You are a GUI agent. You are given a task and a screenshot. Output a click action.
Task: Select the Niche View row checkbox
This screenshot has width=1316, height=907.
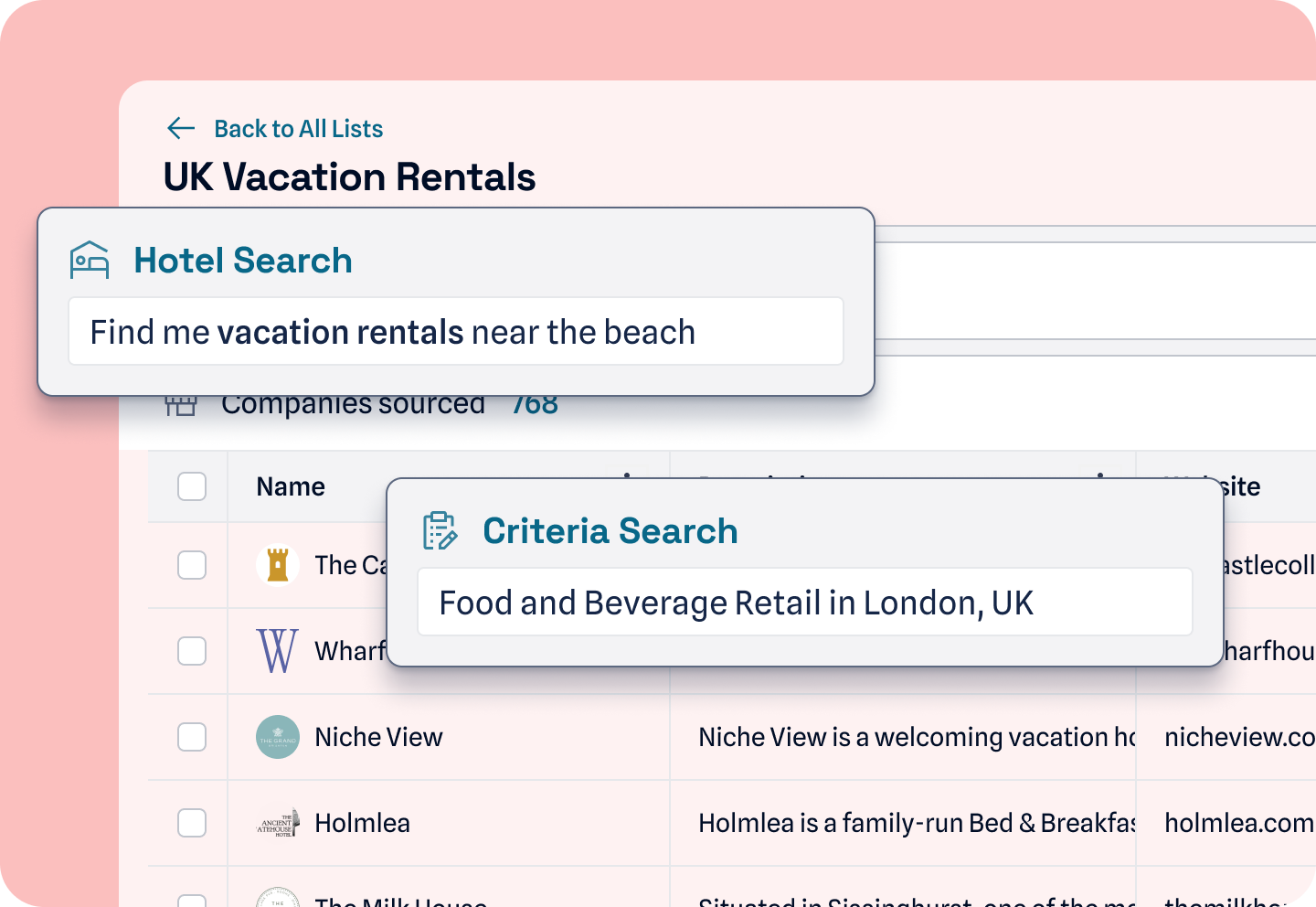192,737
